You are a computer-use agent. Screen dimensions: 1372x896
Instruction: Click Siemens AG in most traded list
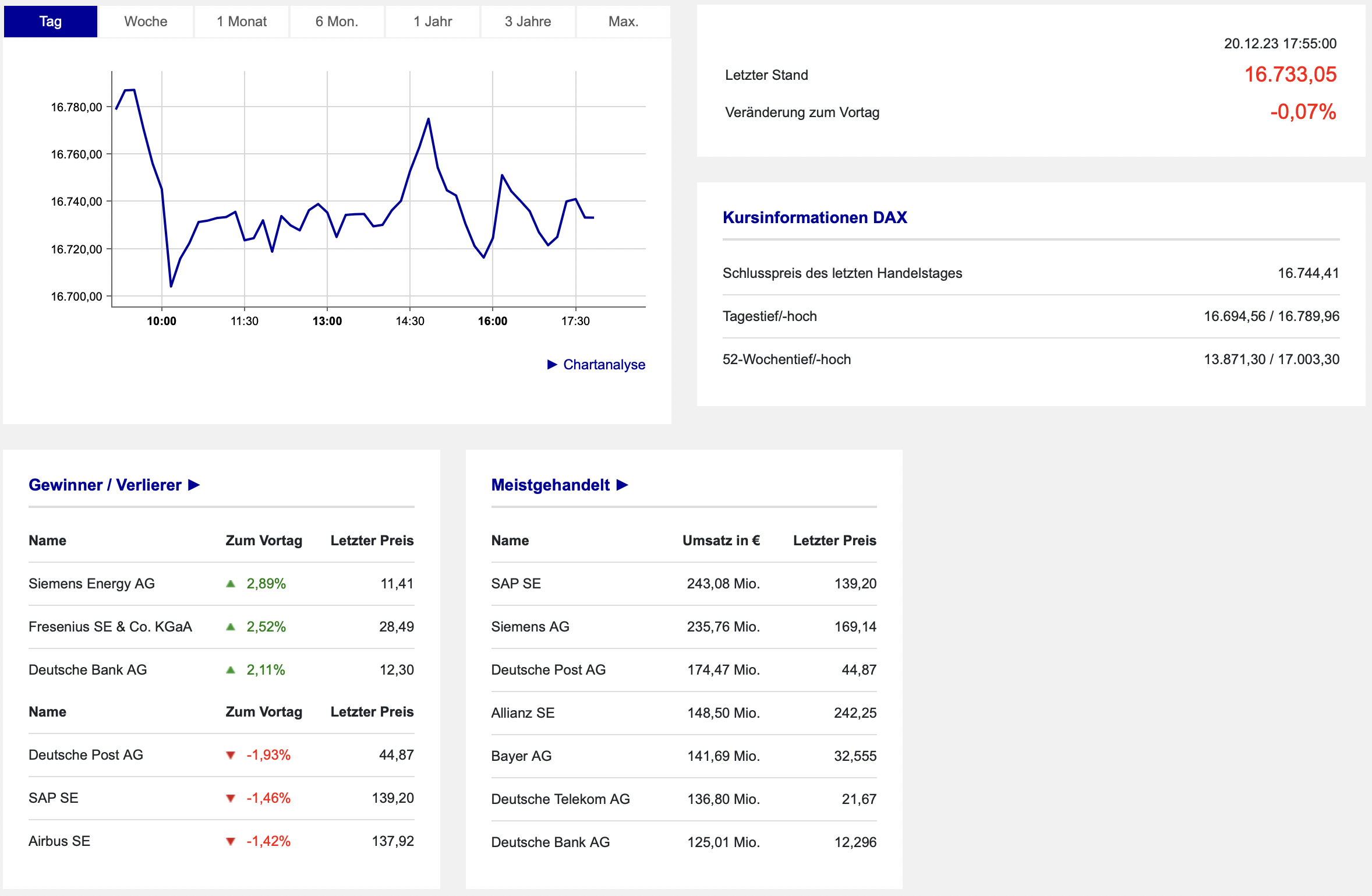tap(530, 627)
